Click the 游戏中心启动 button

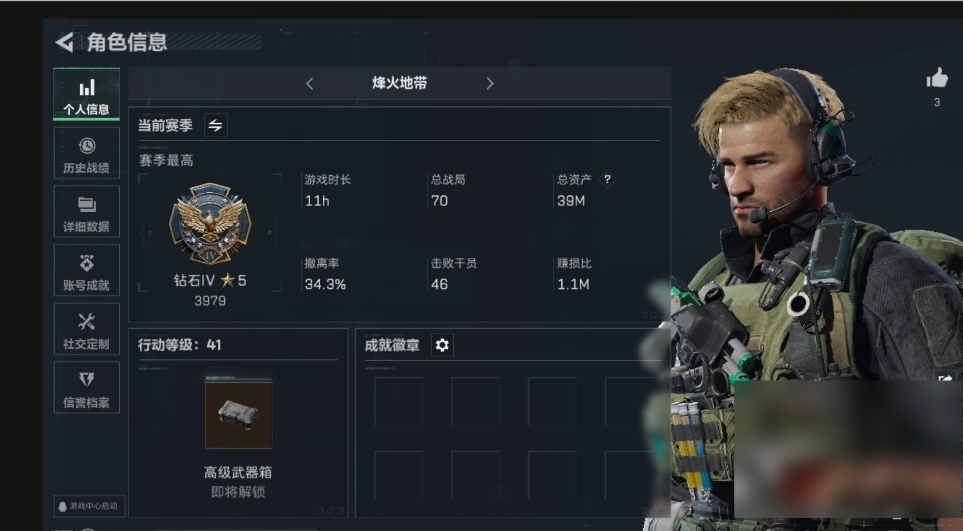coord(89,506)
